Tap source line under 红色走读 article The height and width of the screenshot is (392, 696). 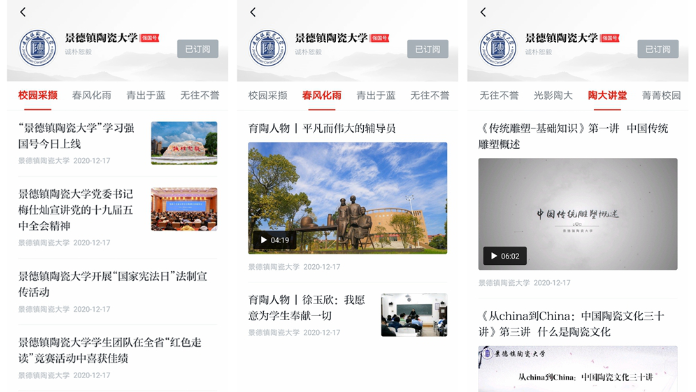click(64, 375)
